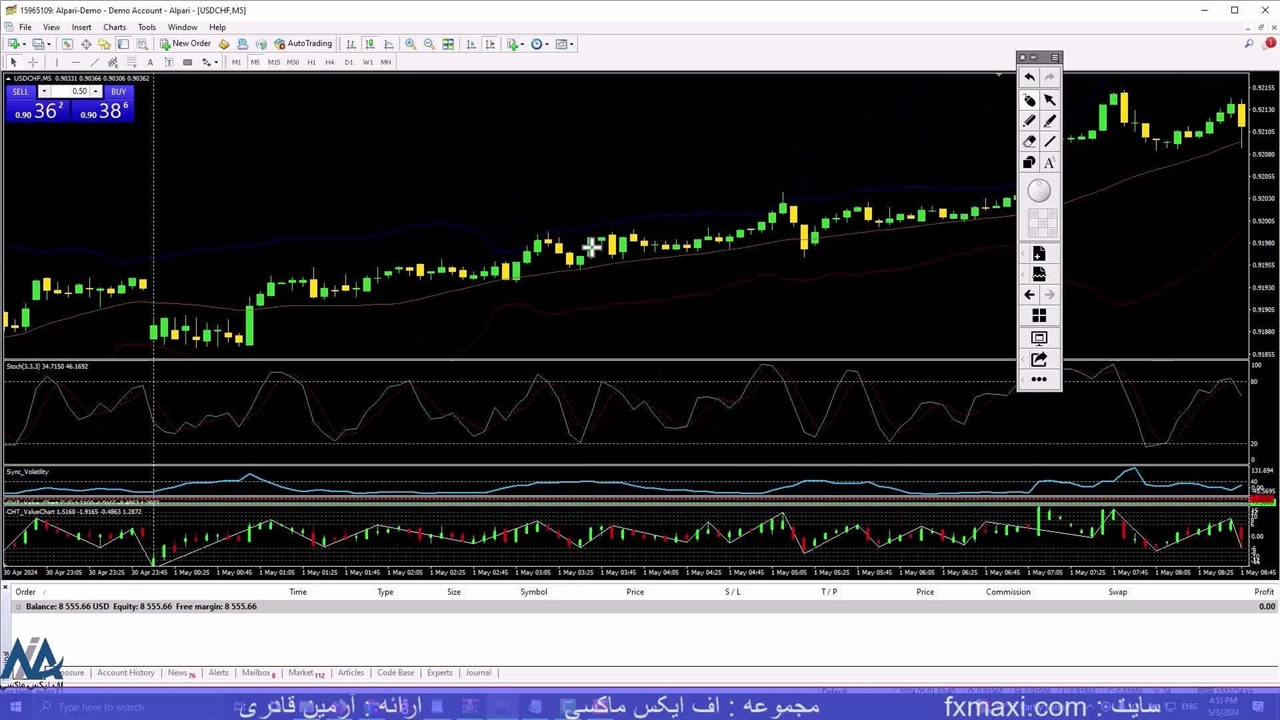Switch chart timeframe to H1
This screenshot has height=720, width=1280.
pos(311,62)
